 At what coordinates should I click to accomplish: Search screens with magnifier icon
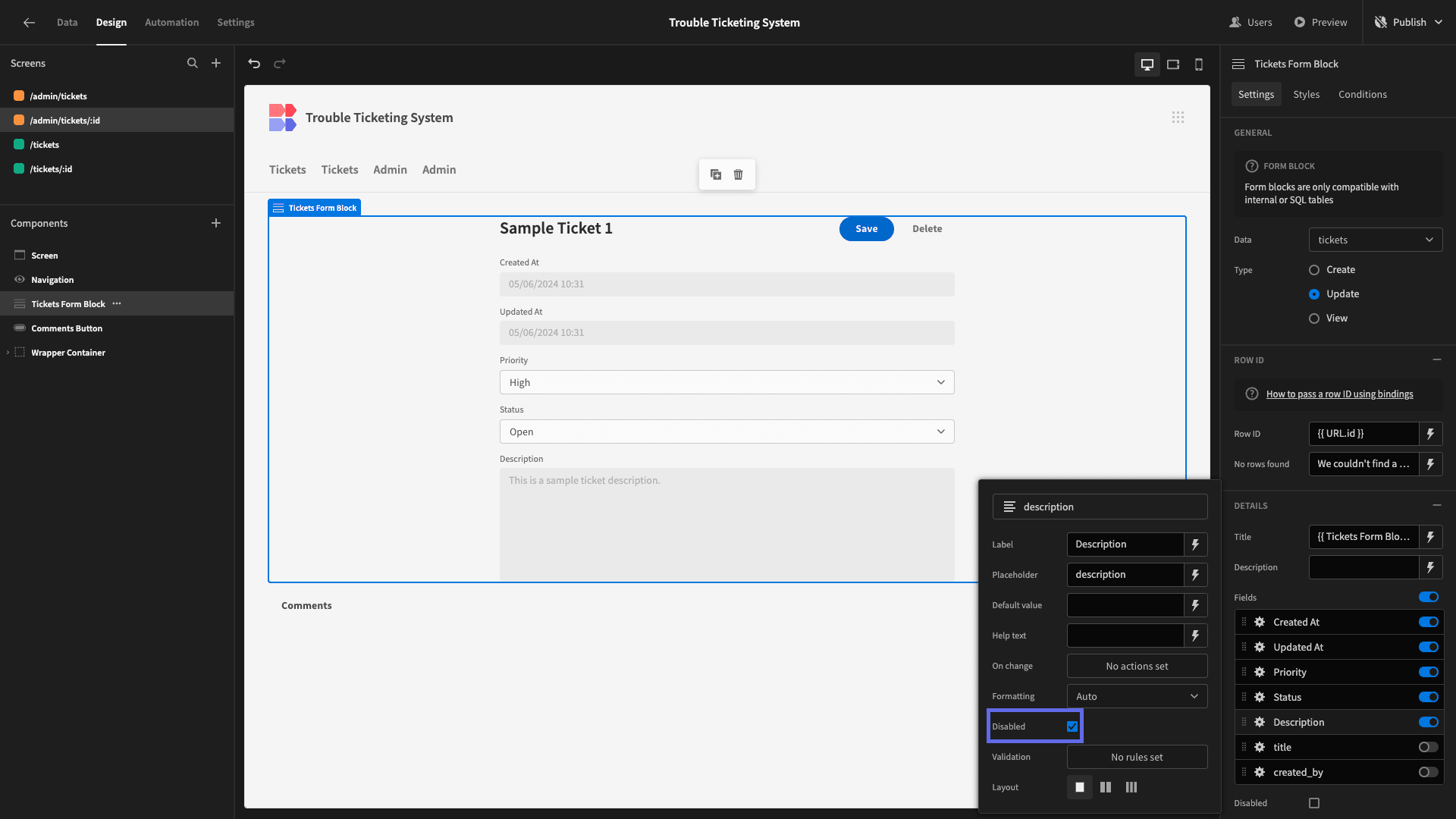(x=193, y=64)
